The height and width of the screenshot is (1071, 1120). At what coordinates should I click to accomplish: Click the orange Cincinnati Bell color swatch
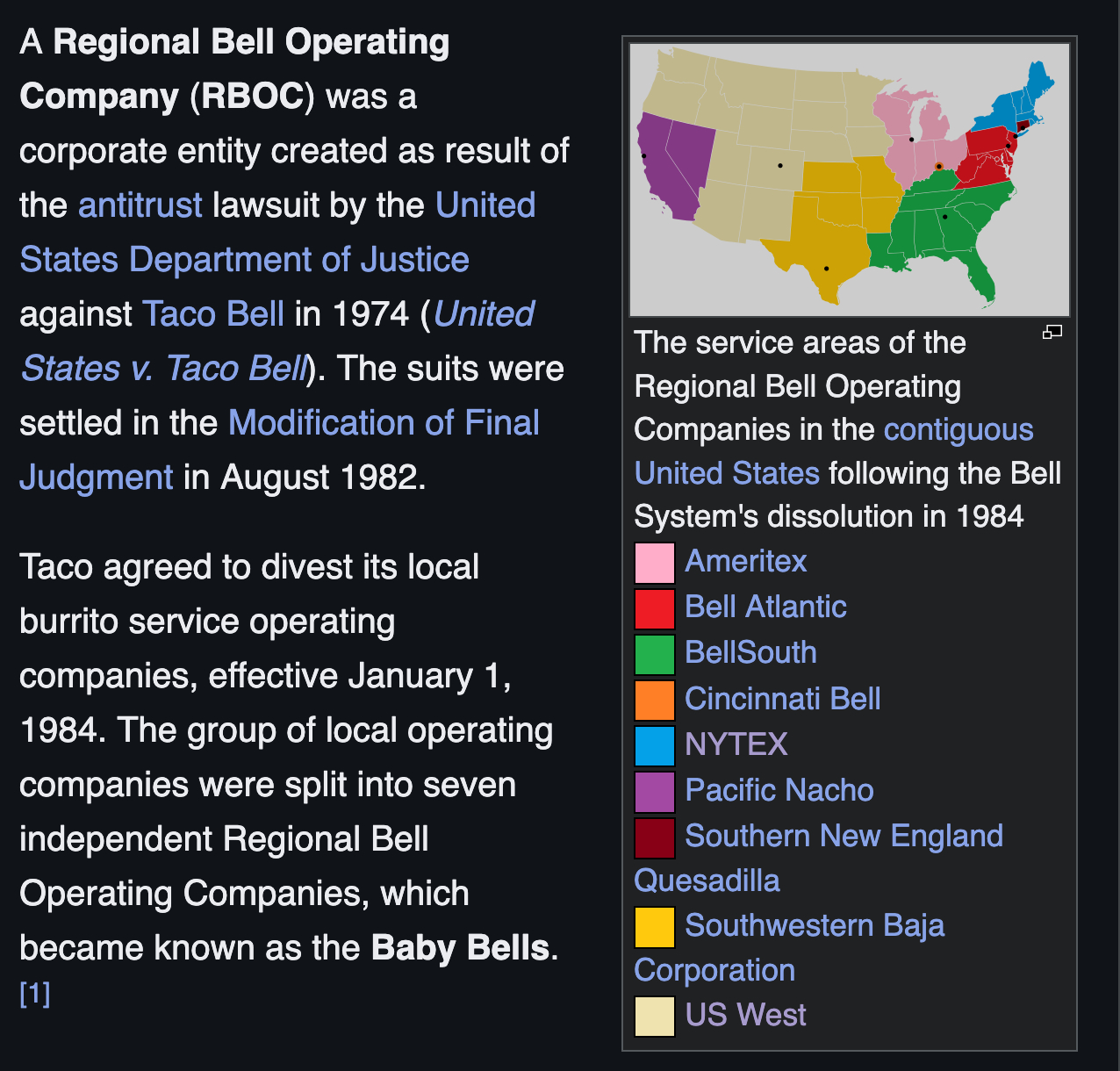[x=654, y=700]
